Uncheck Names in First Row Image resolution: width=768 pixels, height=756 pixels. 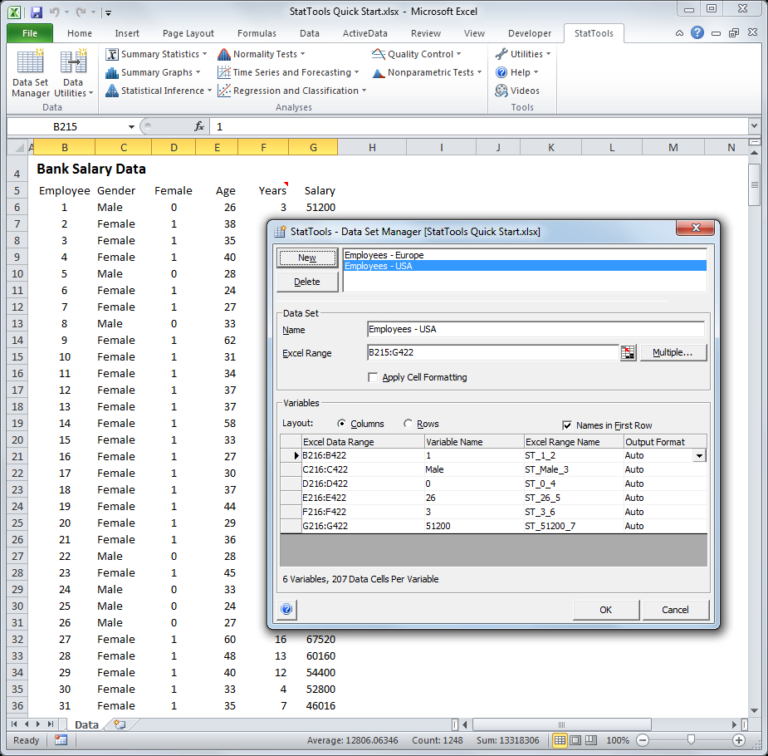tap(567, 425)
